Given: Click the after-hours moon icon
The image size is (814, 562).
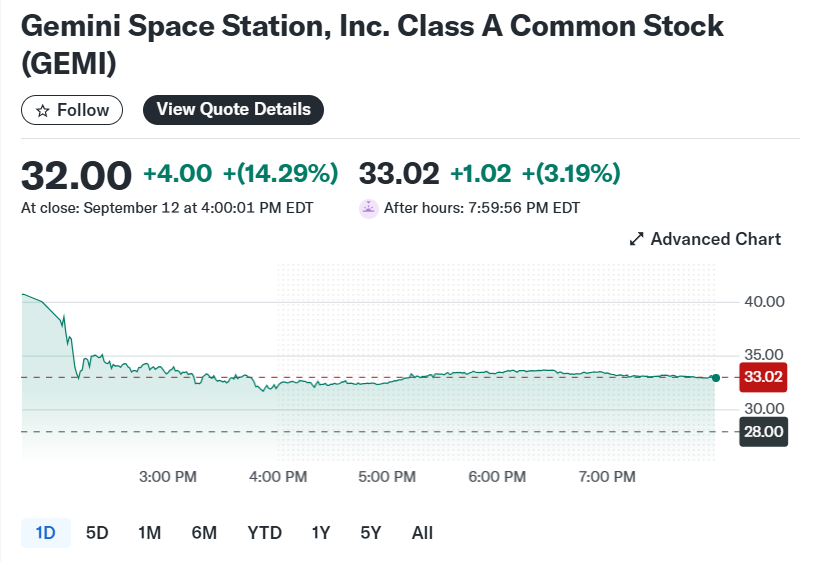Looking at the screenshot, I should point(368,208).
